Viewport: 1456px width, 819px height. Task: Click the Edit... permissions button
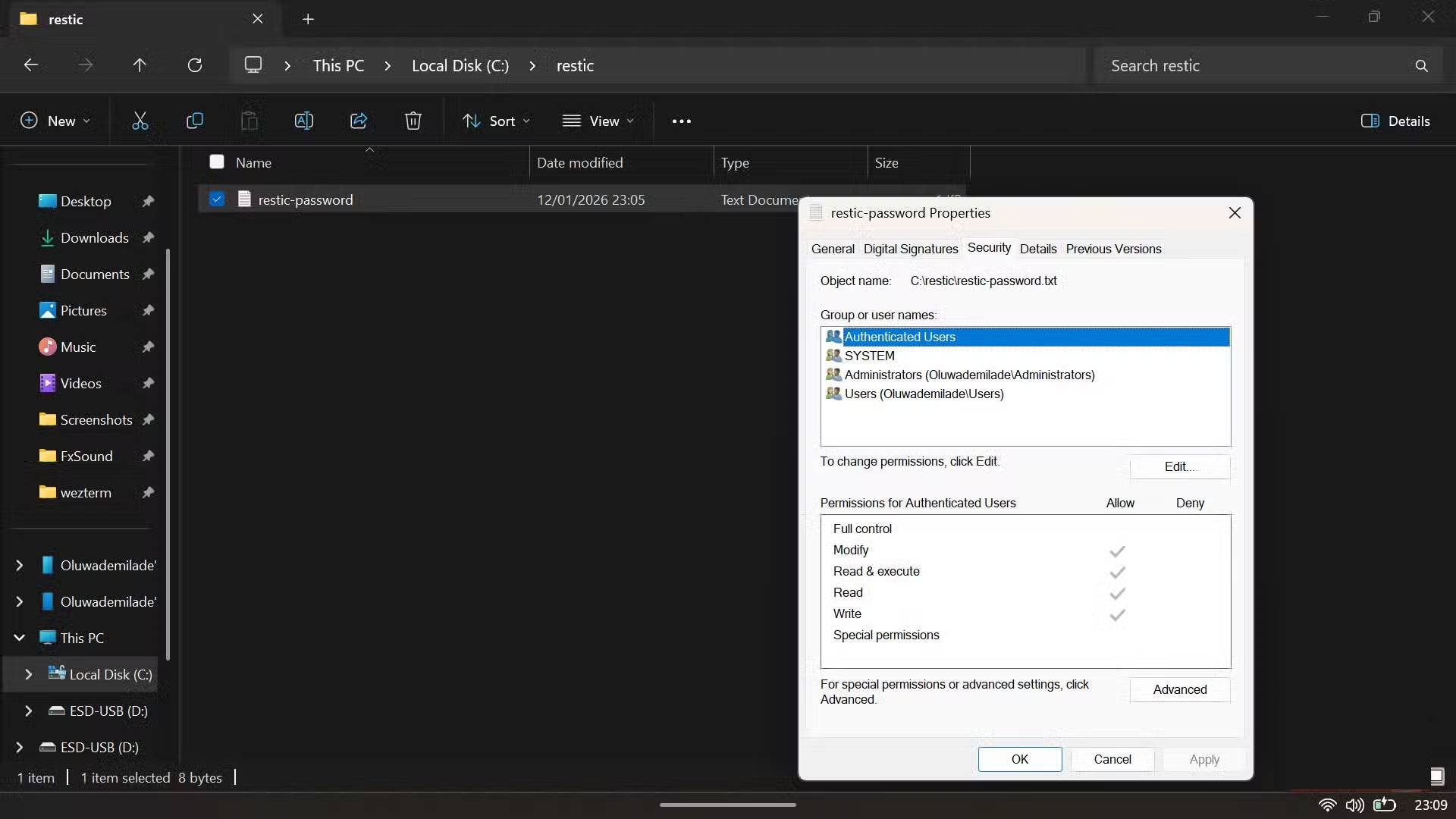pyautogui.click(x=1179, y=466)
